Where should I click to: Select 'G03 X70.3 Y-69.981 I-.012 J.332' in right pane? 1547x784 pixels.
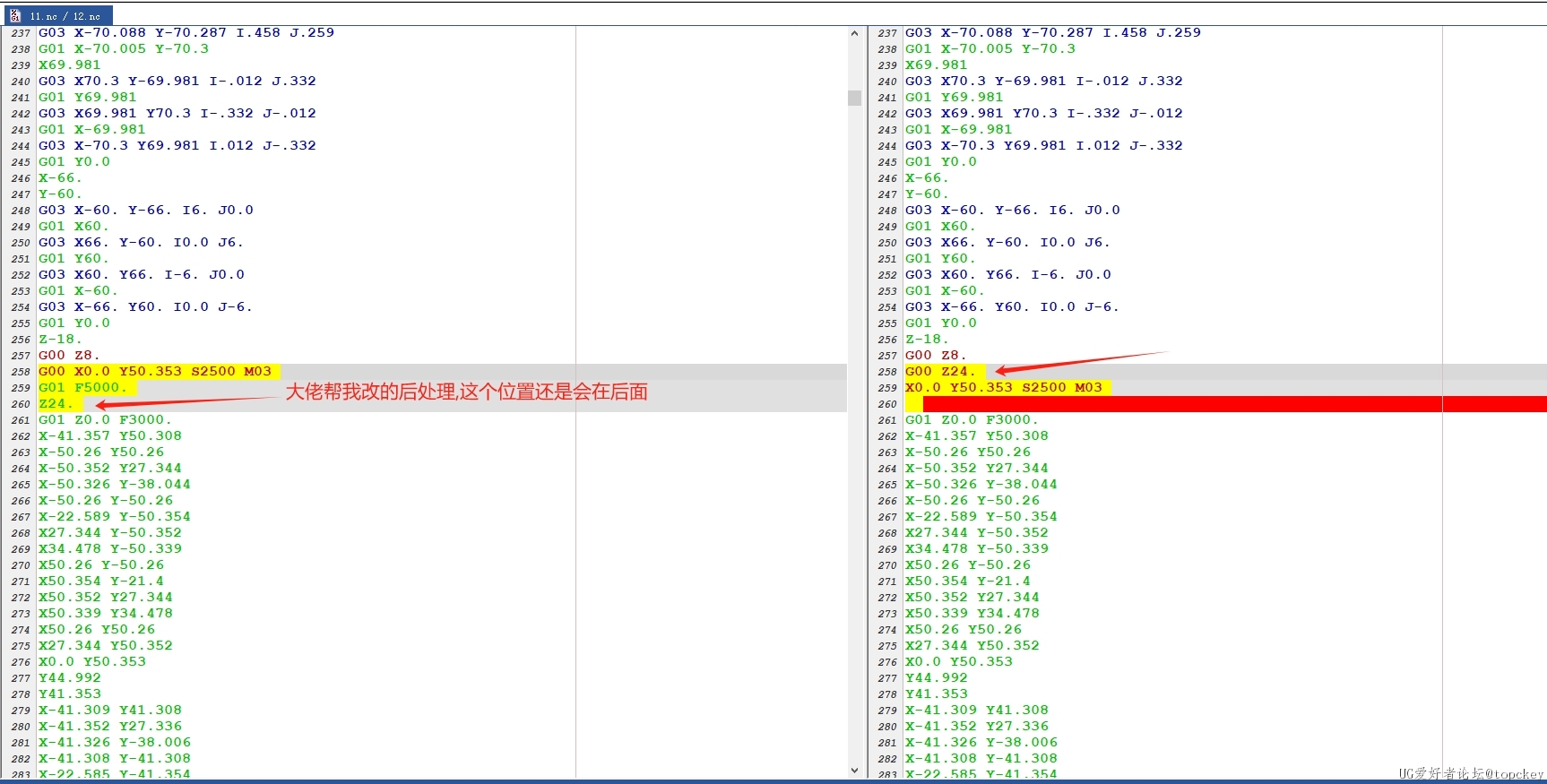click(1044, 82)
